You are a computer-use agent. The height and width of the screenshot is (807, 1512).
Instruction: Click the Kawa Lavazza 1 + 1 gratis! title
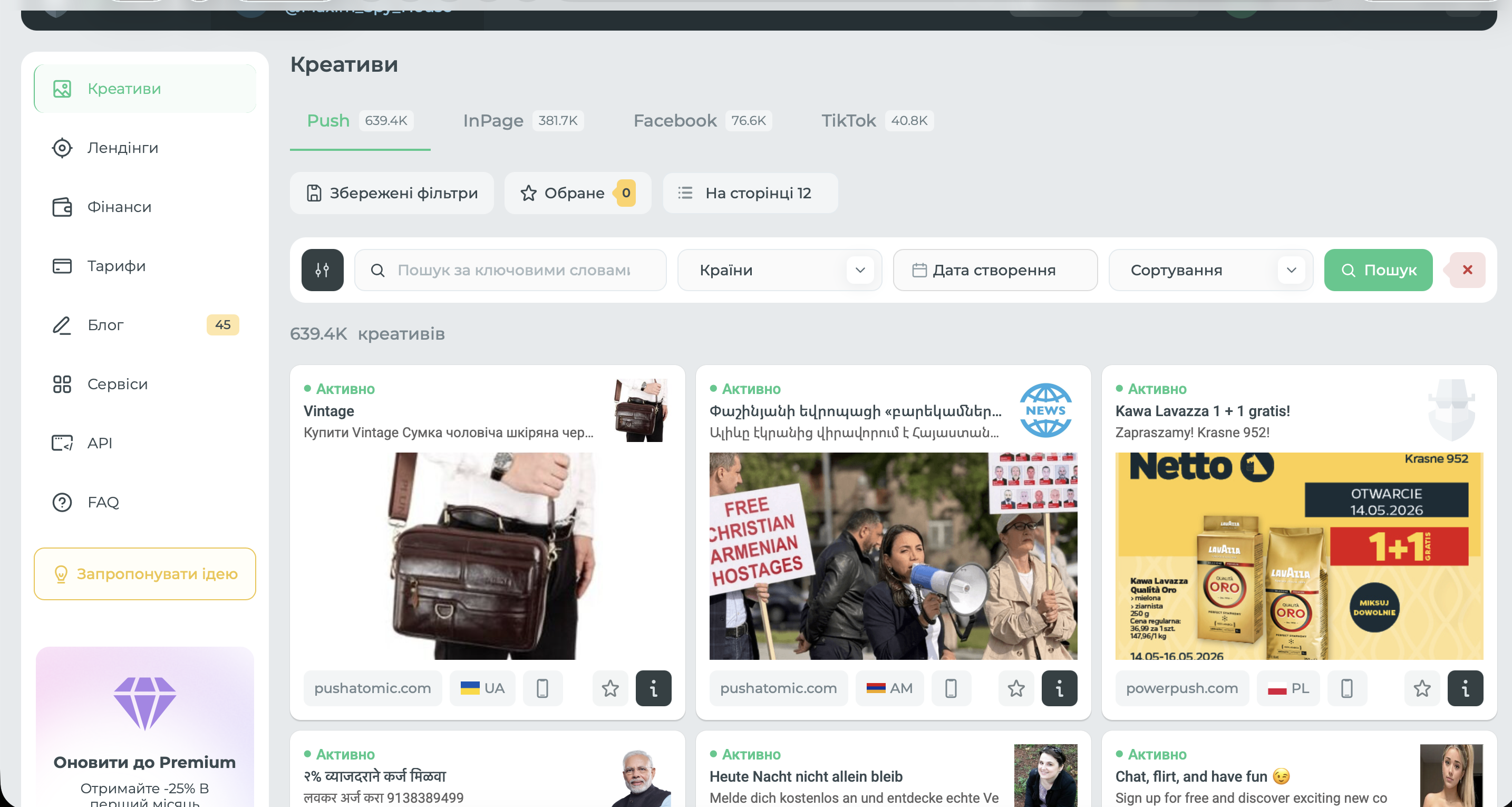pos(1203,411)
